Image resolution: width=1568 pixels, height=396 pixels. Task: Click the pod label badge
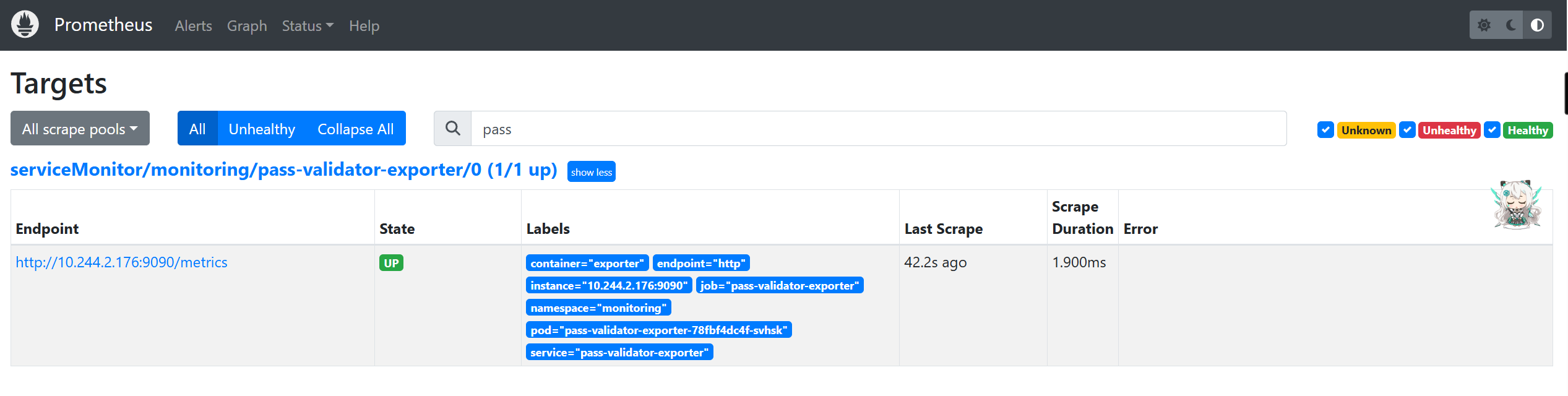tap(659, 330)
